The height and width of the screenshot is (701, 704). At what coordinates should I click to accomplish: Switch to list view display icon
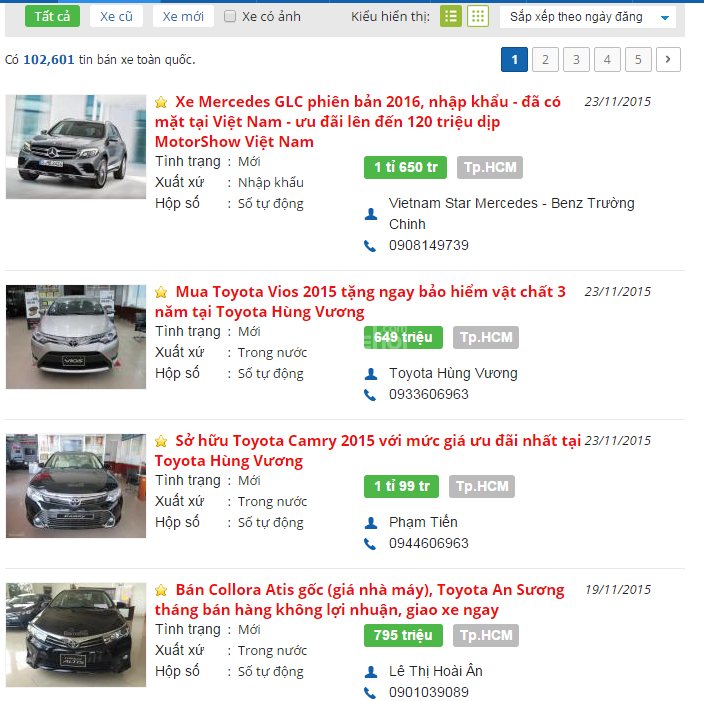click(450, 17)
